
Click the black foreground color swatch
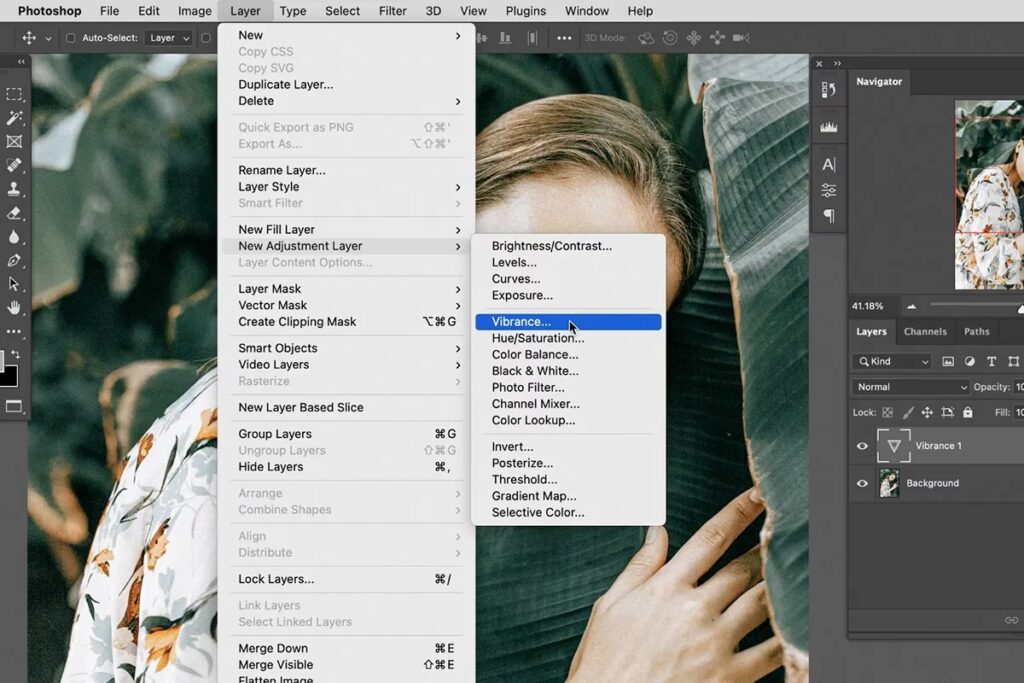[x=7, y=376]
